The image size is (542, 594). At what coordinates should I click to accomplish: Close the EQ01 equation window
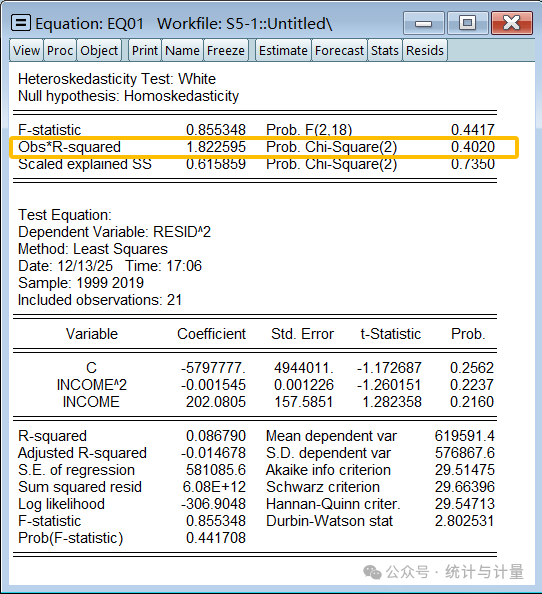(512, 23)
